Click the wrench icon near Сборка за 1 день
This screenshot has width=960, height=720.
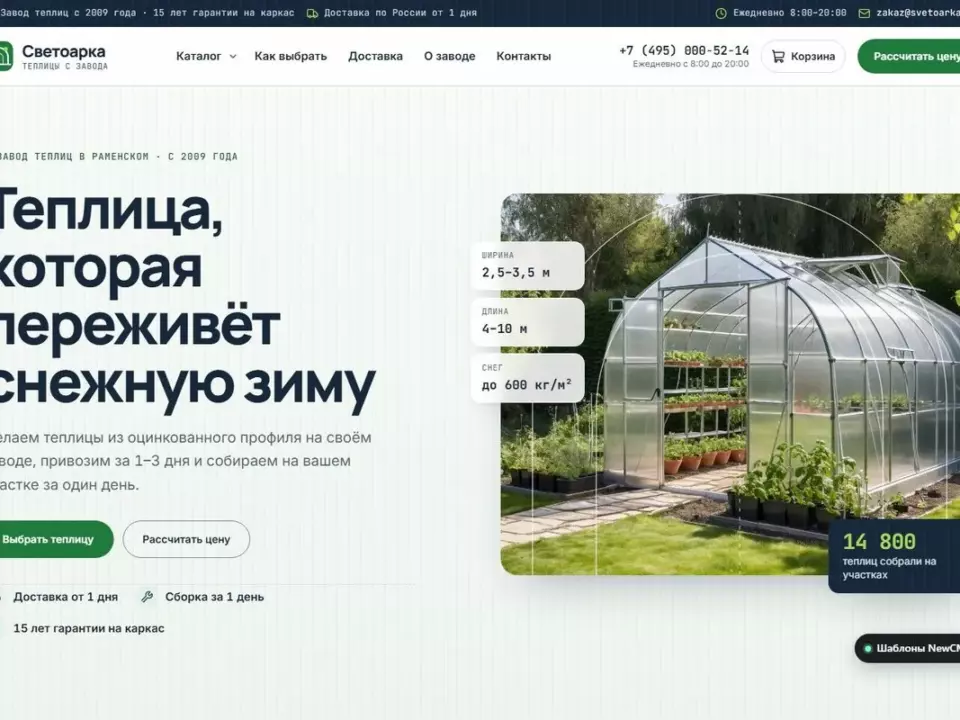(x=147, y=596)
